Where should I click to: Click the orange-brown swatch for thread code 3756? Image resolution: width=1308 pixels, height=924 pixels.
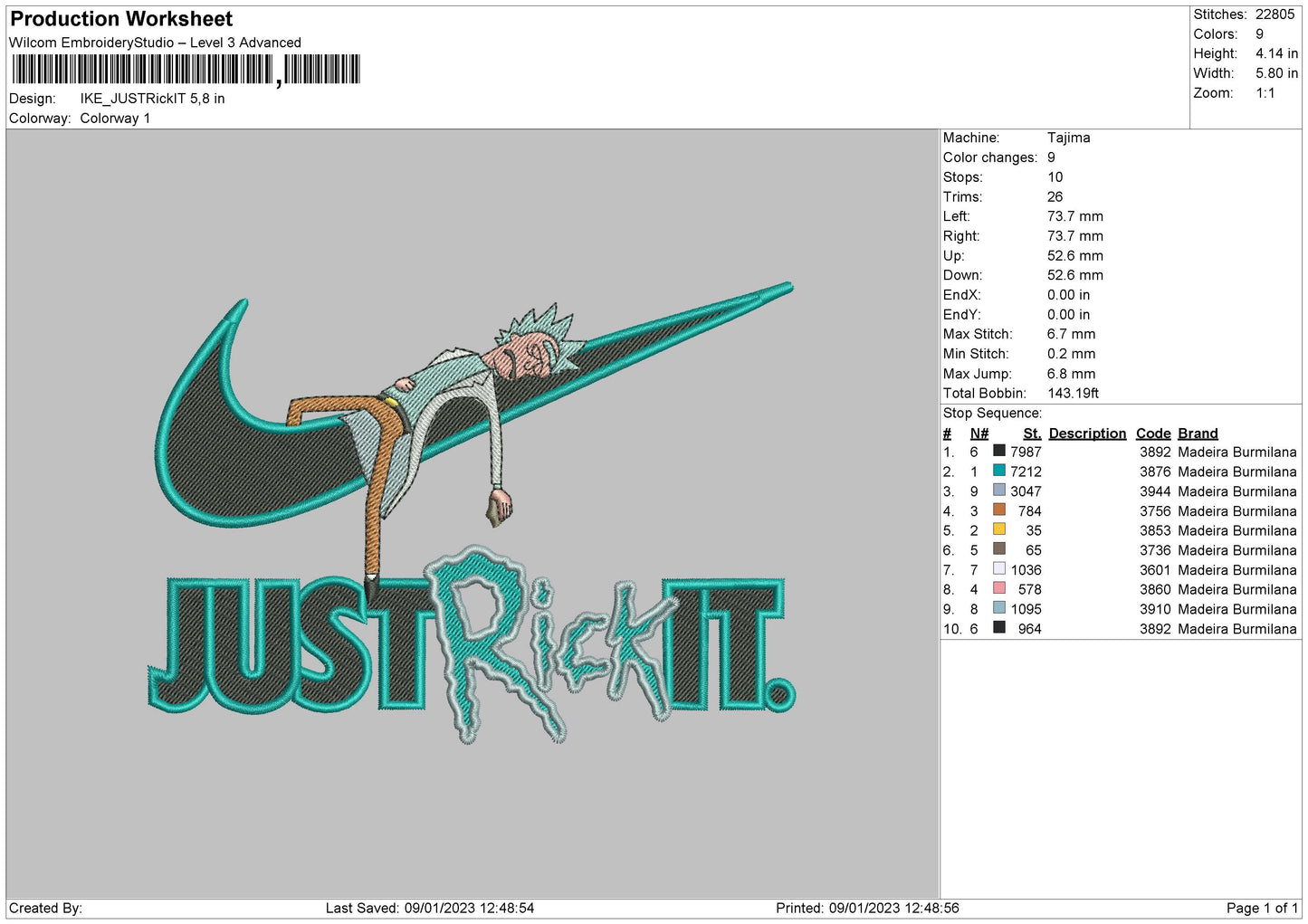click(998, 510)
